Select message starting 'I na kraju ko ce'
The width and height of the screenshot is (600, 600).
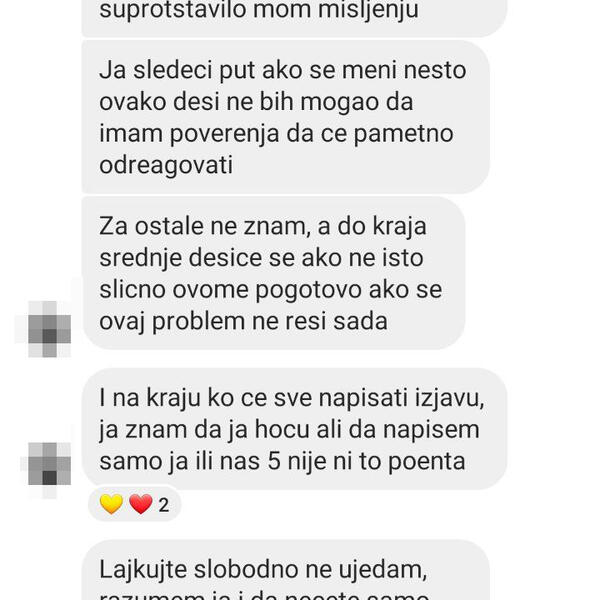coord(294,429)
